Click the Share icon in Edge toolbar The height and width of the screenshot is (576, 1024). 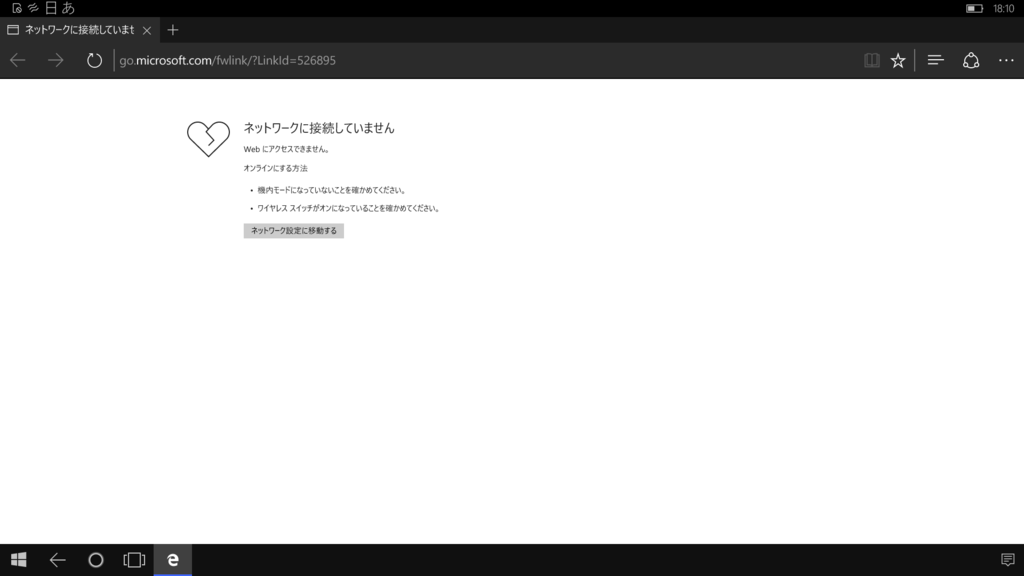click(x=971, y=60)
